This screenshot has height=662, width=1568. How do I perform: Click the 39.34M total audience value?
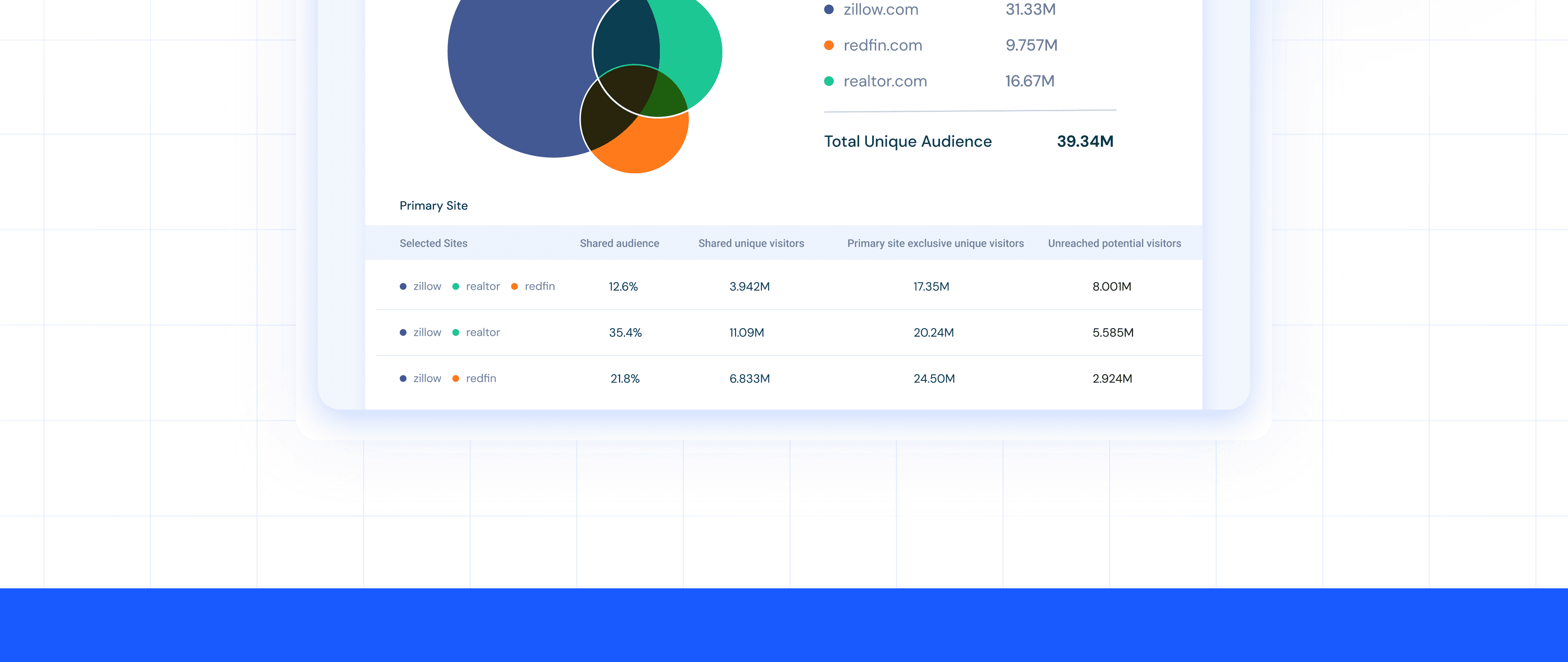click(x=1085, y=141)
